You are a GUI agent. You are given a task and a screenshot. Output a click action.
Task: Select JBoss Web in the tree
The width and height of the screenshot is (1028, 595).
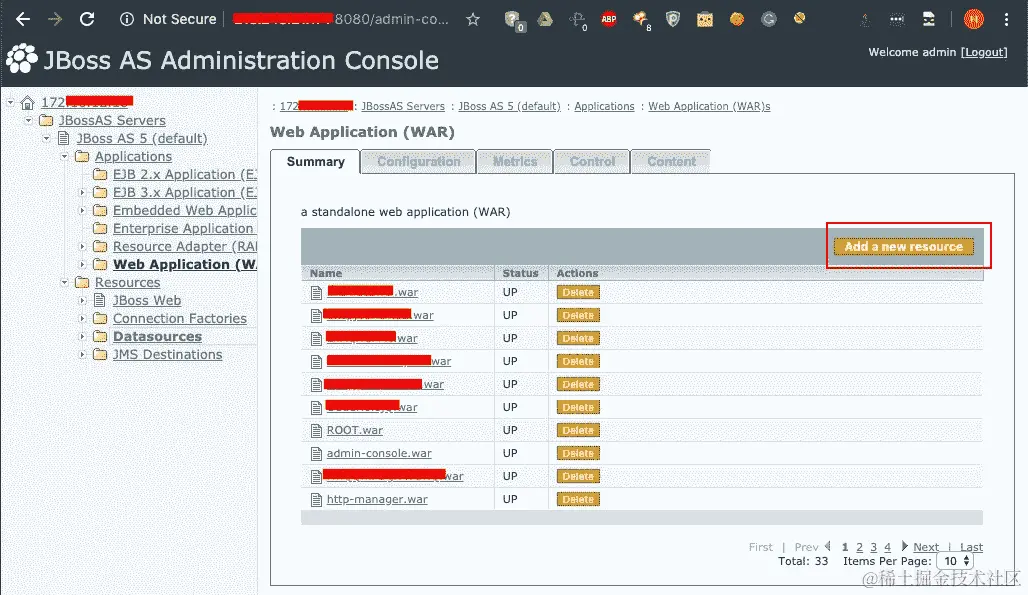(147, 300)
